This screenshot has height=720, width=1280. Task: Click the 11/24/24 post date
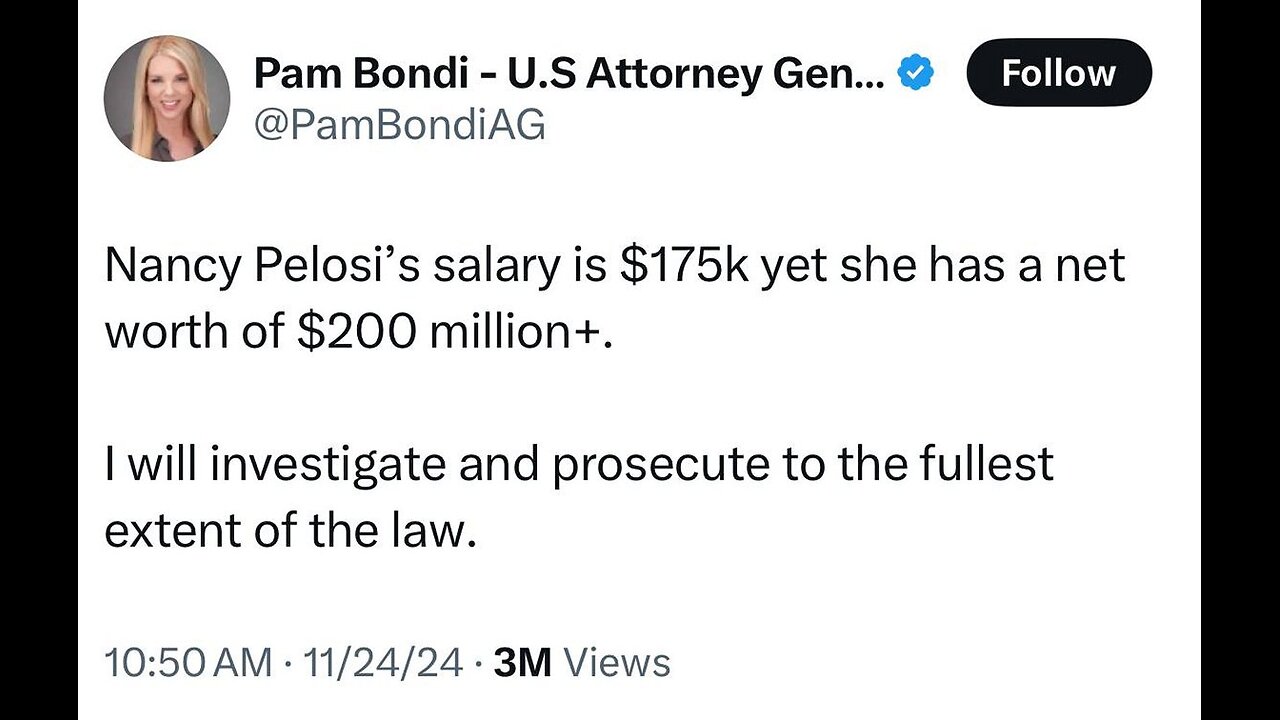click(x=386, y=663)
